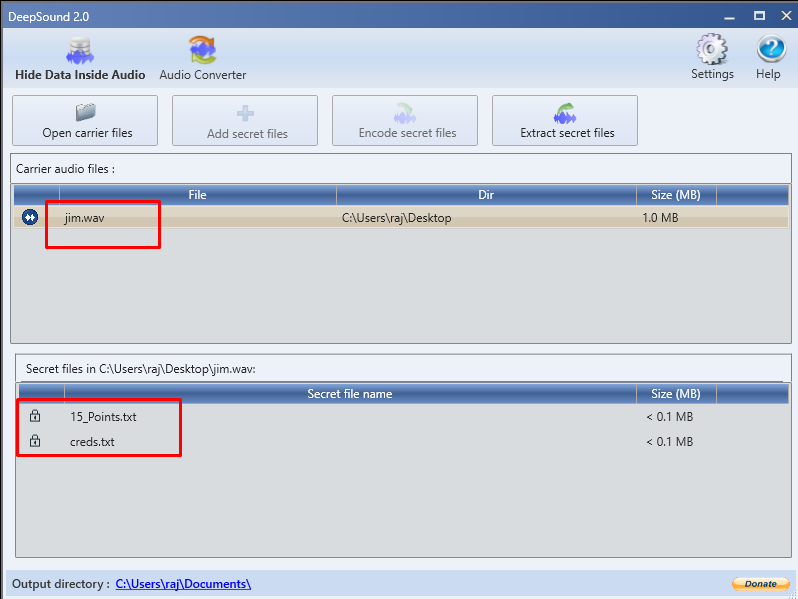Click carrier list Size (MB) column header
Image resolution: width=798 pixels, height=599 pixels.
[676, 195]
